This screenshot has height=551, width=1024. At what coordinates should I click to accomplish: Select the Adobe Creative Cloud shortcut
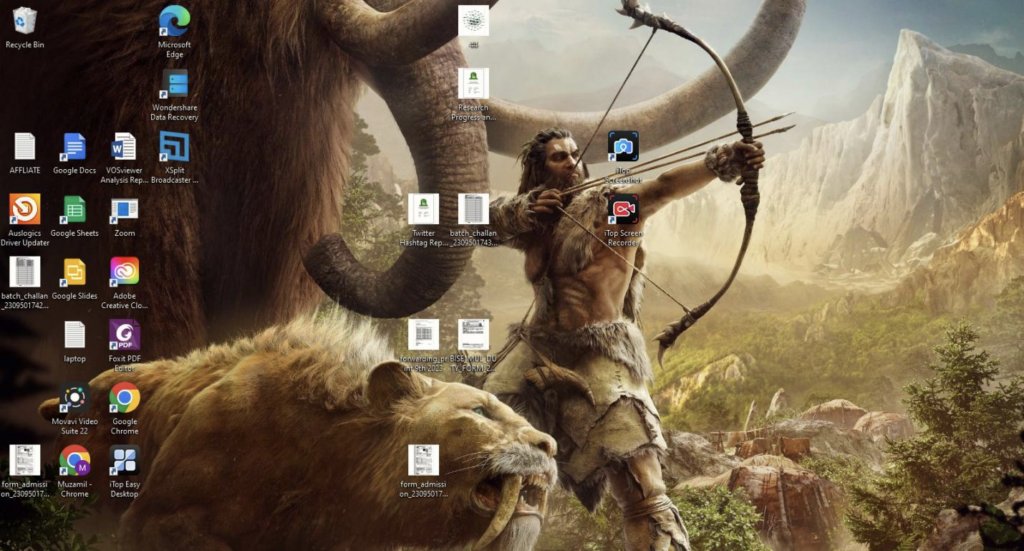124,283
